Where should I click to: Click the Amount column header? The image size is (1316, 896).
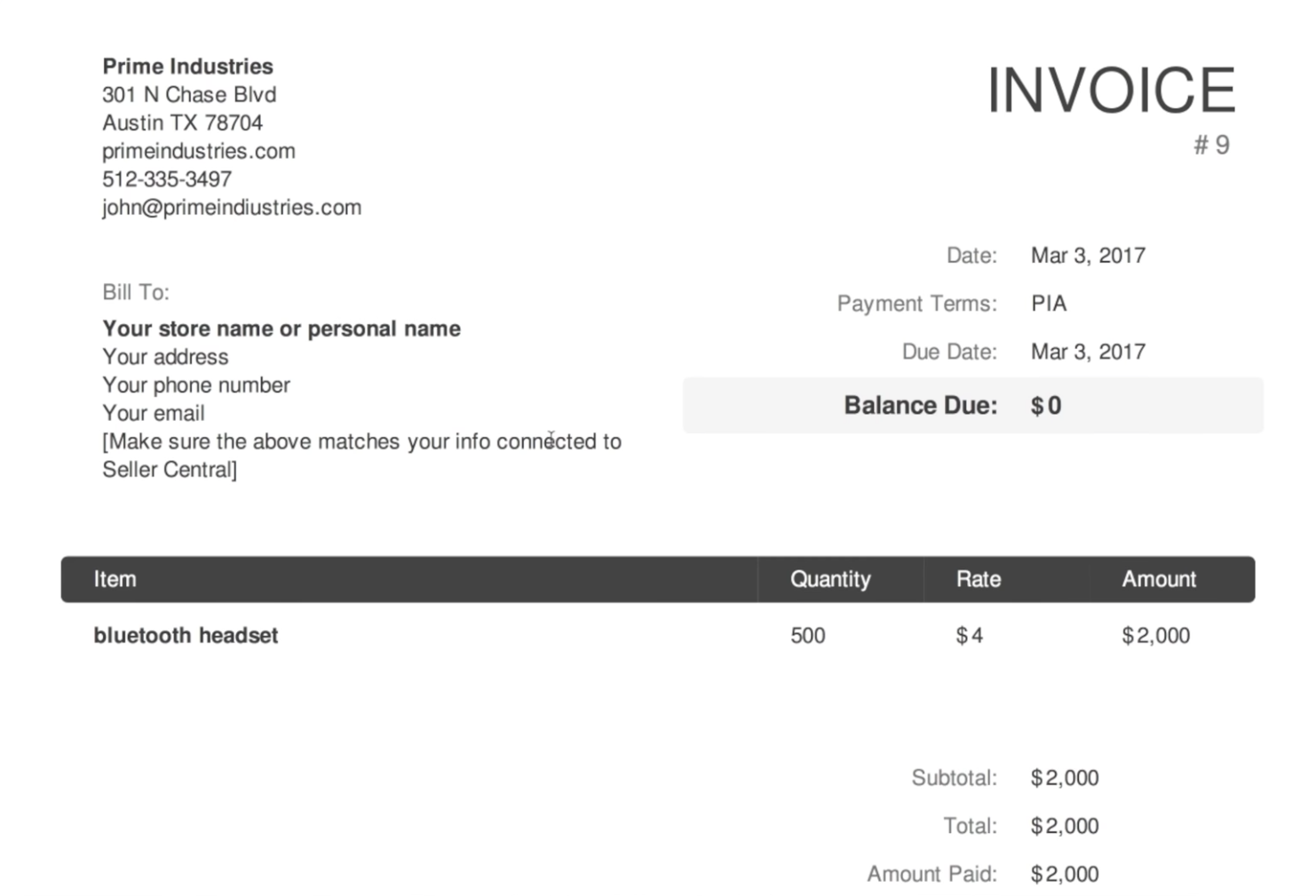click(x=1159, y=579)
